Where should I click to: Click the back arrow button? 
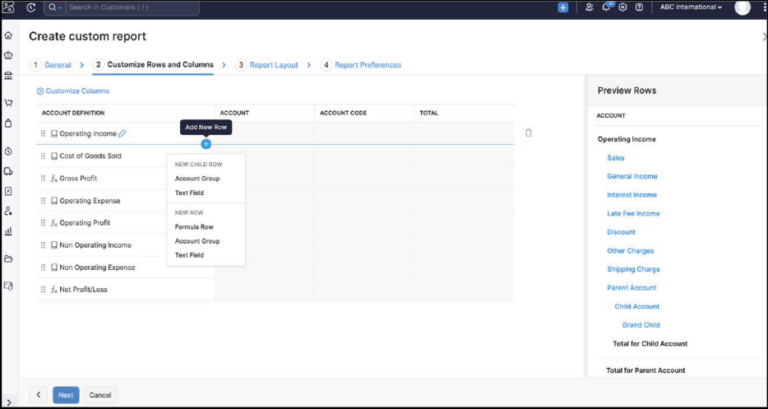[38, 395]
